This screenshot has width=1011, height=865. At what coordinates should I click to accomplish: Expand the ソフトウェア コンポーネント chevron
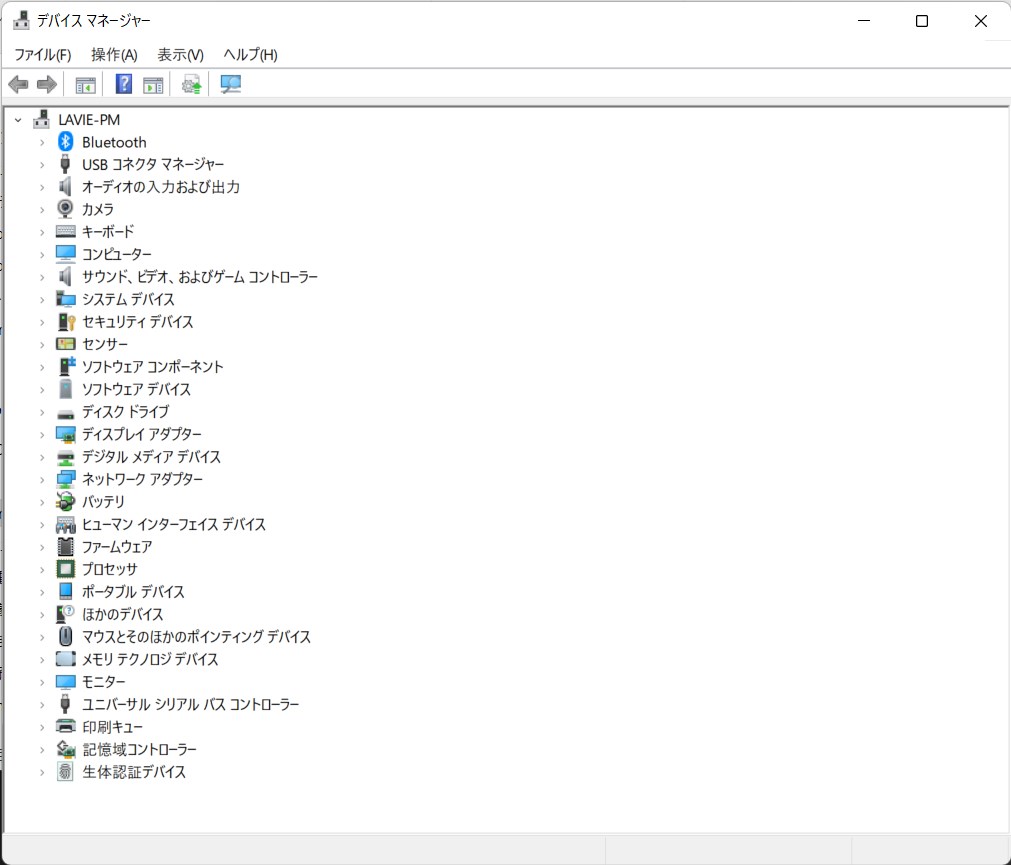[42, 367]
